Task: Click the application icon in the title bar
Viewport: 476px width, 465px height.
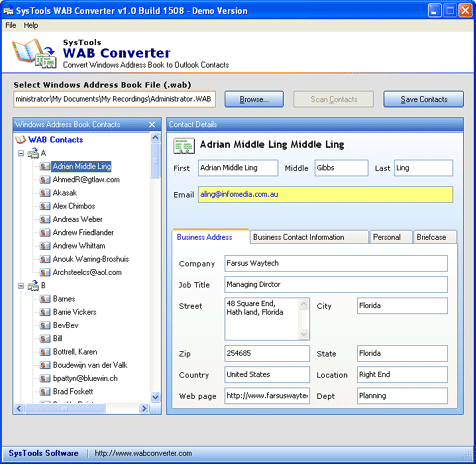Action: coord(8,11)
